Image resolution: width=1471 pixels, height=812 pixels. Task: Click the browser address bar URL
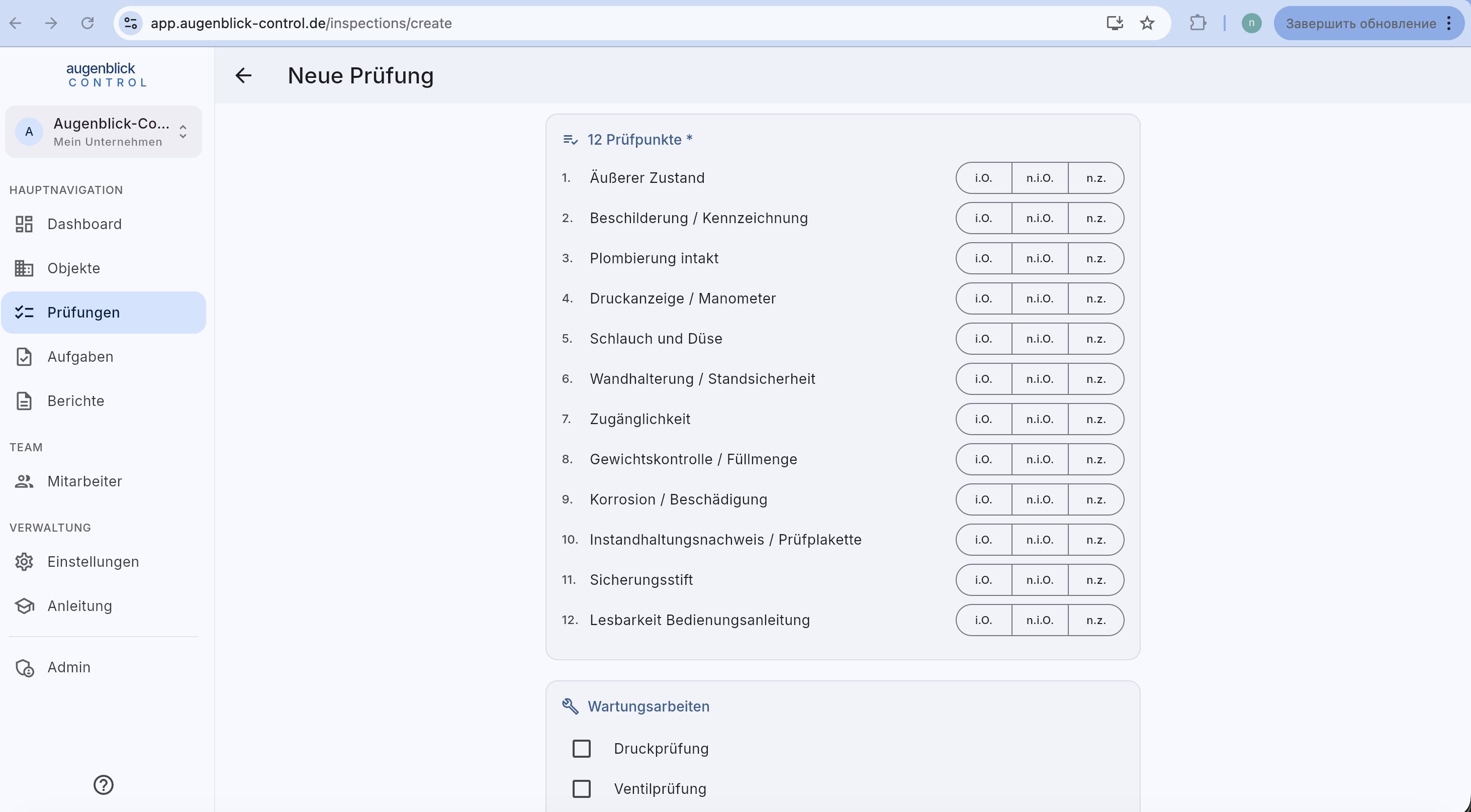pyautogui.click(x=301, y=24)
